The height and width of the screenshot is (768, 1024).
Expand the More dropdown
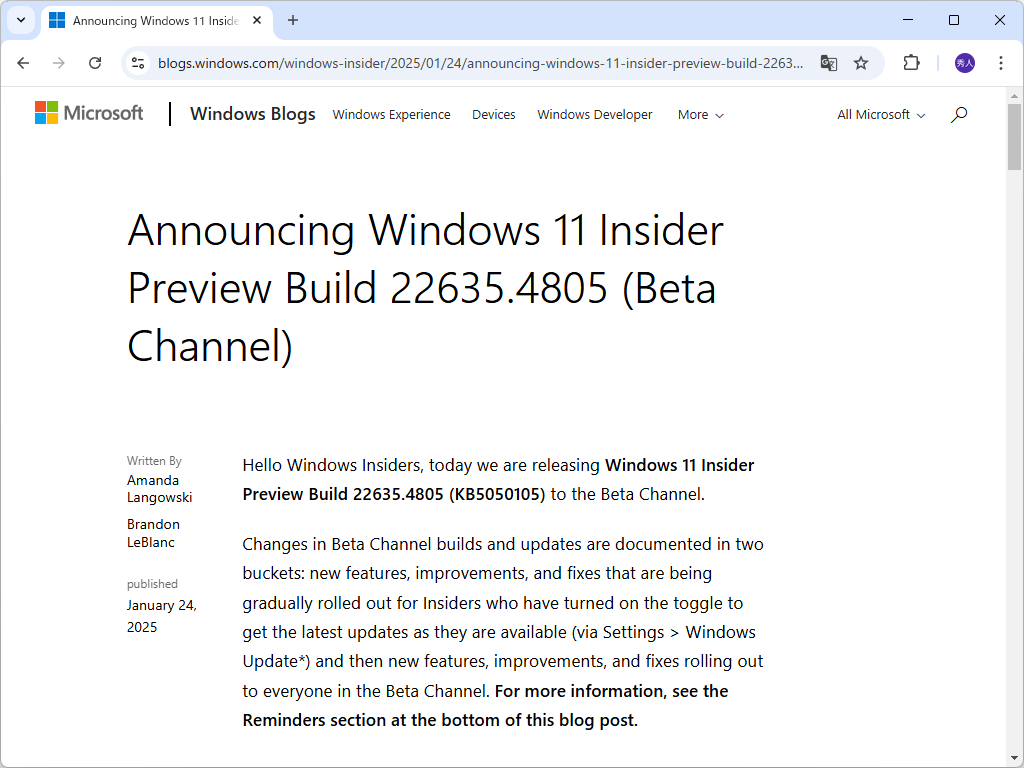coord(701,115)
